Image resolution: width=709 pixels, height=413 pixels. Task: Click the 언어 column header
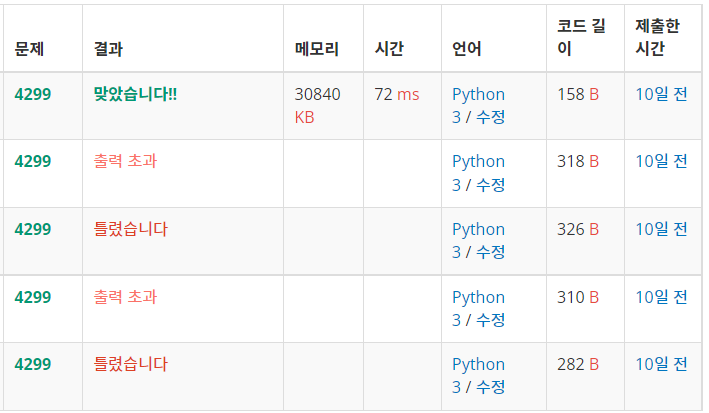[467, 48]
